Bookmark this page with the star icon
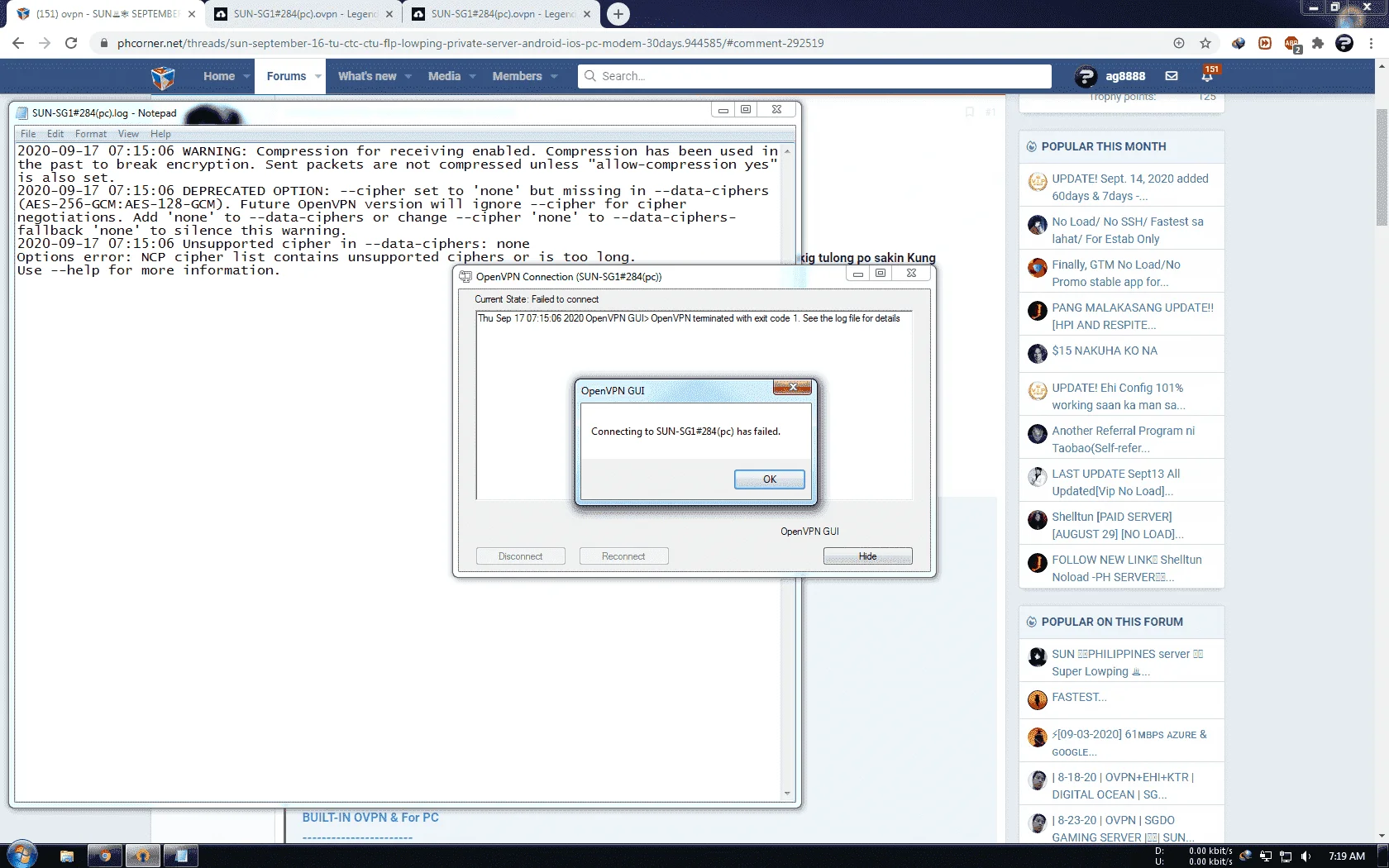 (x=1205, y=43)
